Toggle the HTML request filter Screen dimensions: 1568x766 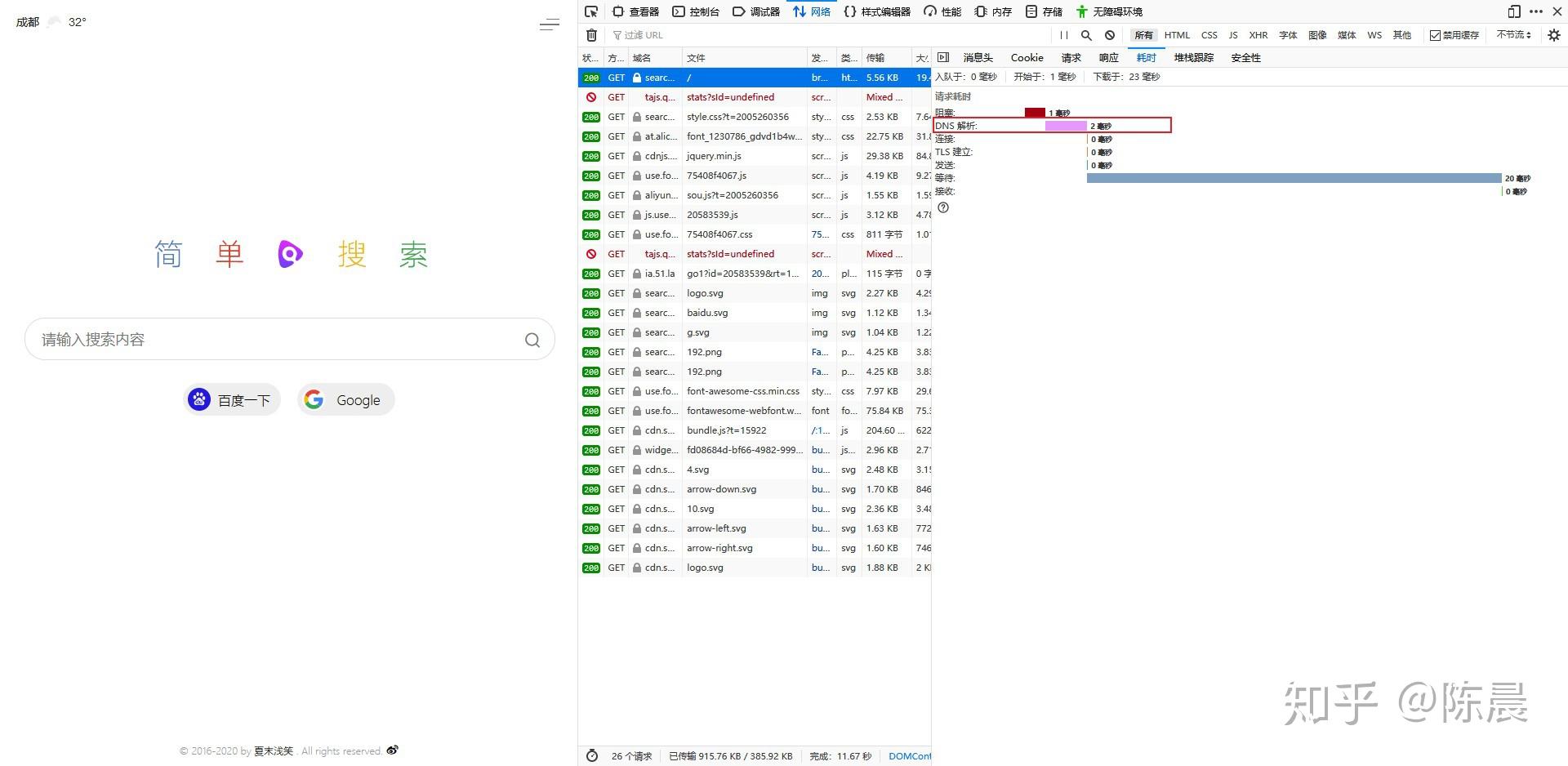(x=1177, y=35)
